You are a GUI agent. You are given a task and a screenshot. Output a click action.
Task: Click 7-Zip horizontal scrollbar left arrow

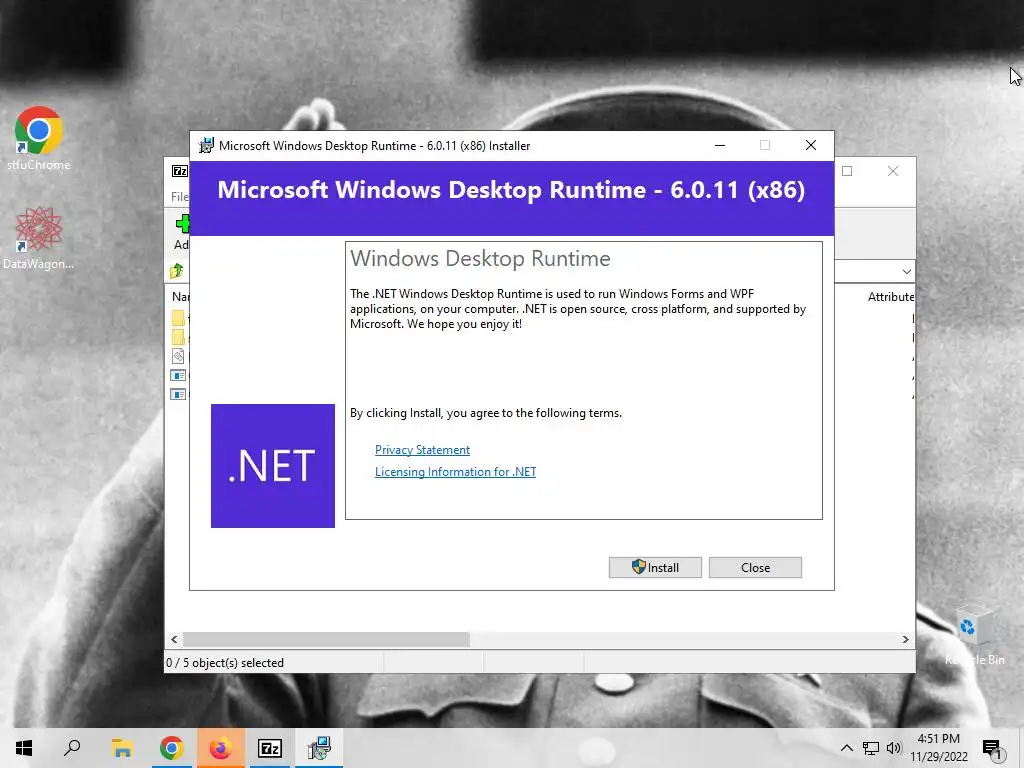(174, 639)
